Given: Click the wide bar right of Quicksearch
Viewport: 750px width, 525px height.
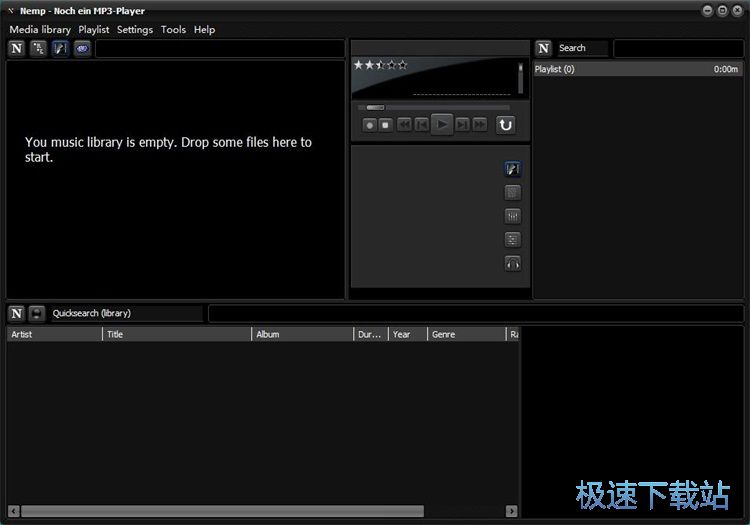Looking at the screenshot, I should coord(476,313).
